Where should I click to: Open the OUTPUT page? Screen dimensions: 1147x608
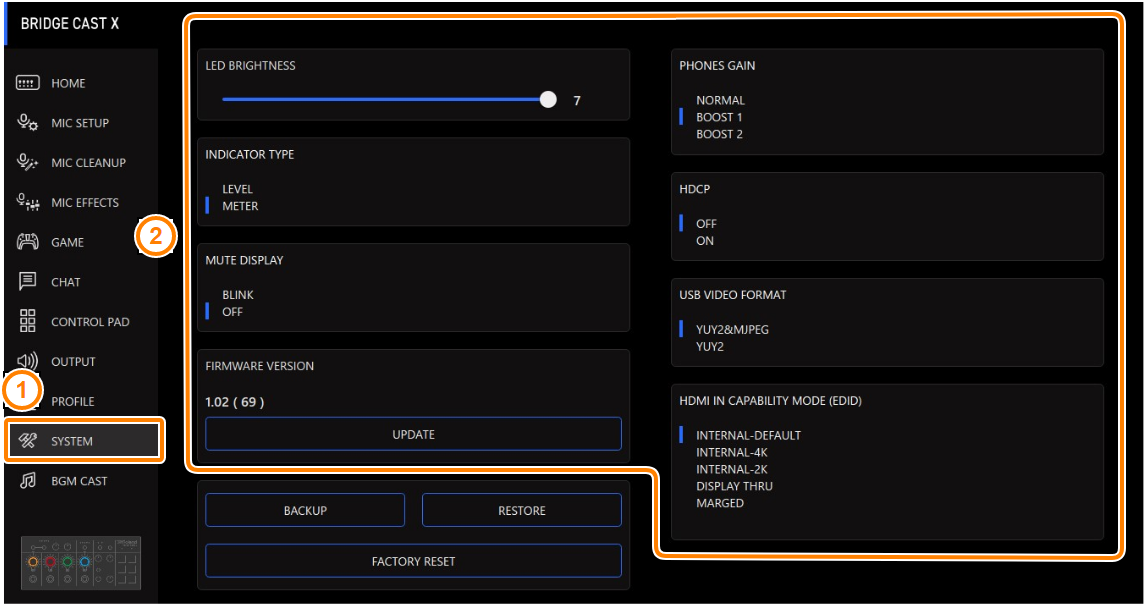(x=73, y=361)
